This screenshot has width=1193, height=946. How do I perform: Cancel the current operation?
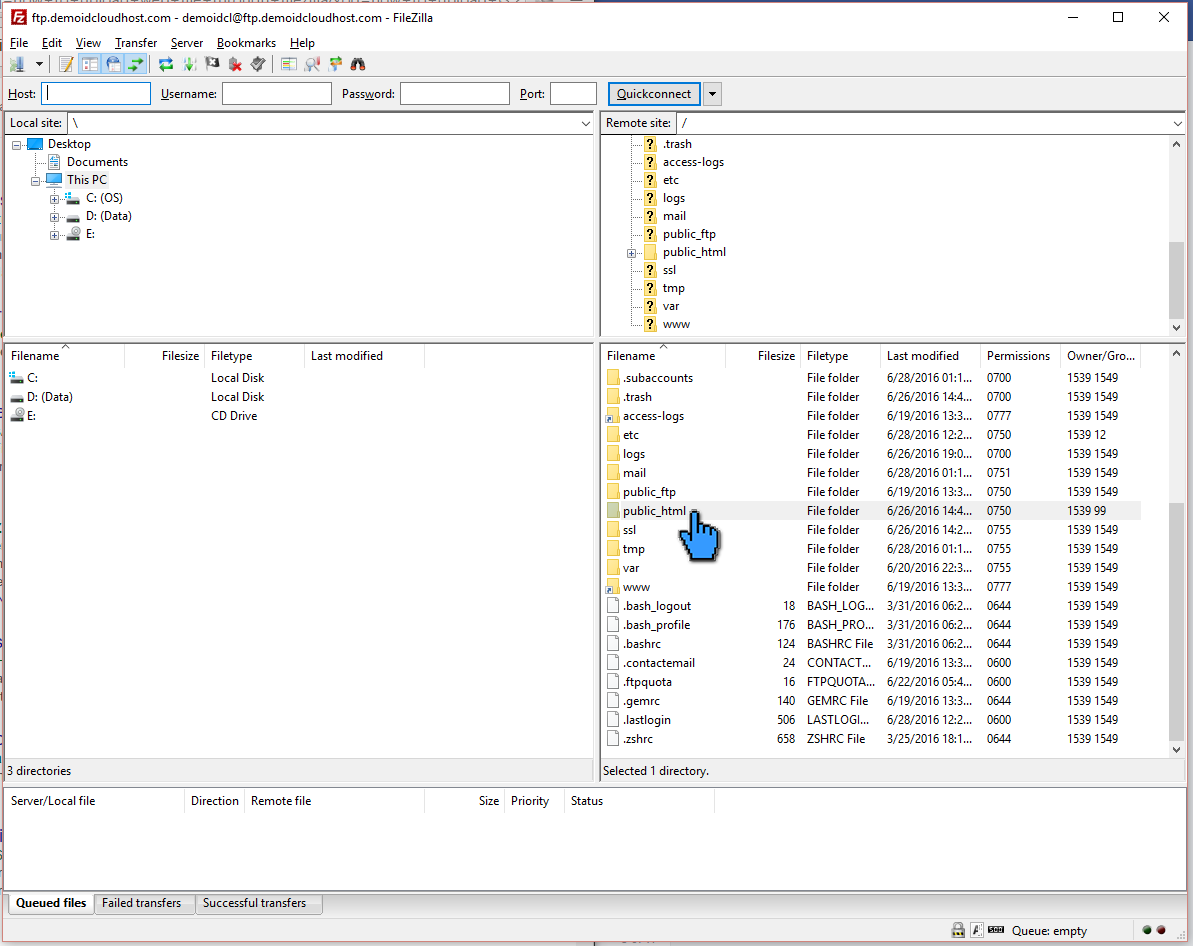tap(210, 64)
